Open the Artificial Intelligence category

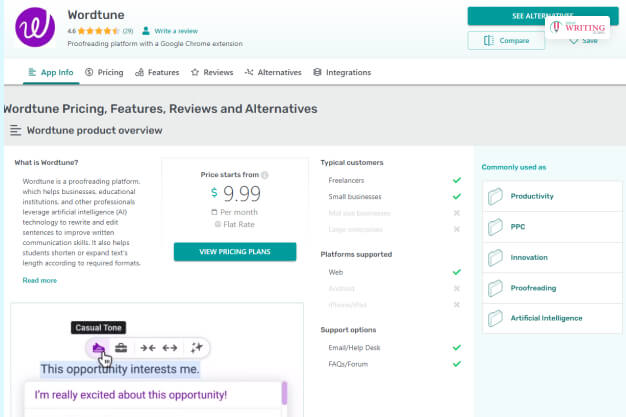(552, 318)
